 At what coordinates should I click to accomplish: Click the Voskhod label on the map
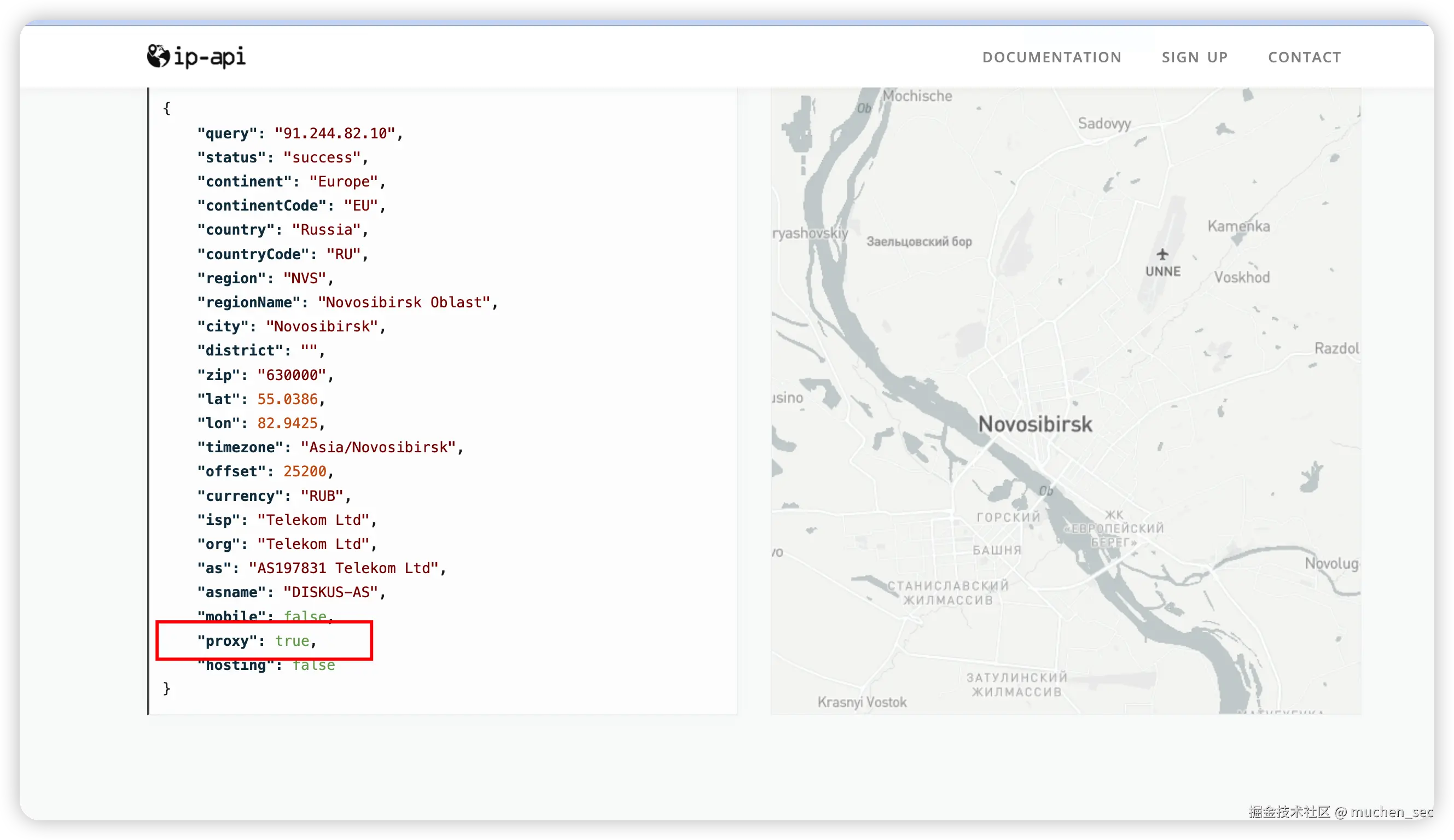(1242, 277)
